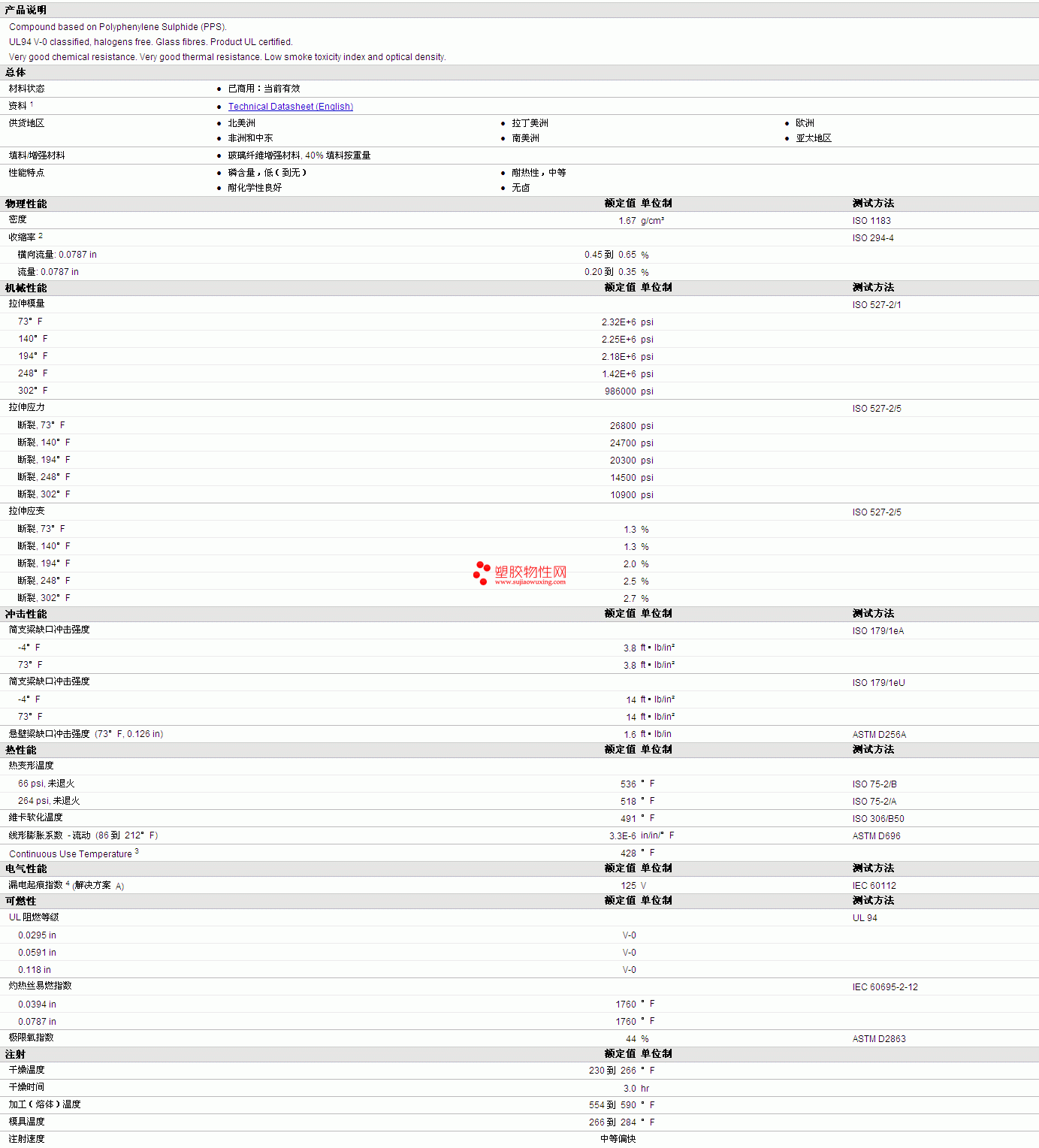
Task: Click the 冲击性能 section header
Action: click(26, 614)
